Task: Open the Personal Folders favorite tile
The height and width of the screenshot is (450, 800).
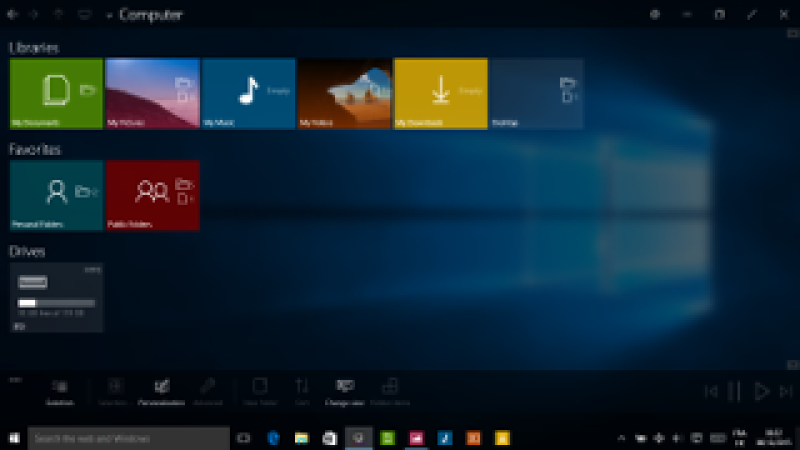Action: pyautogui.click(x=56, y=195)
